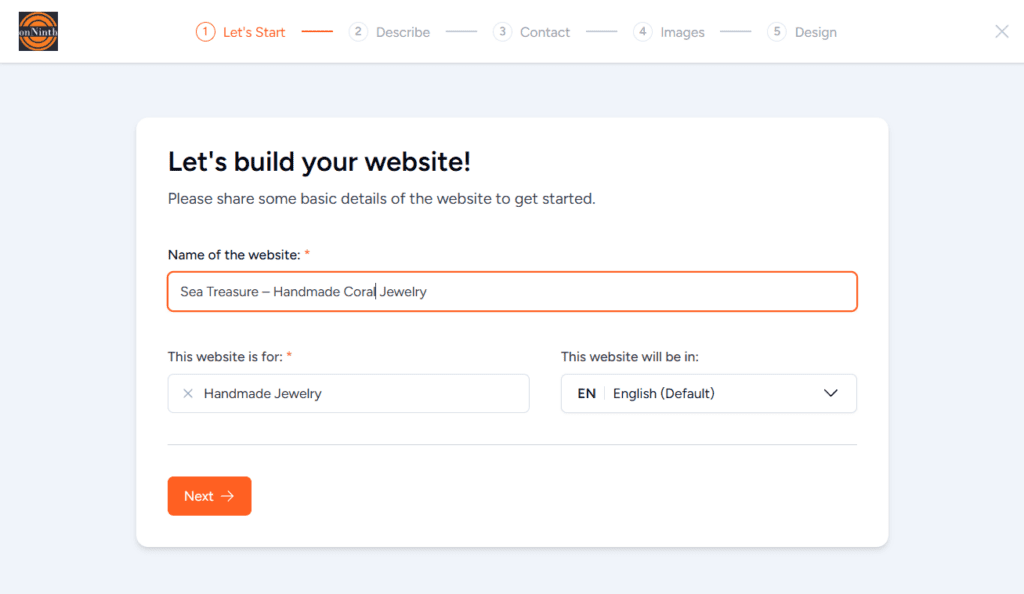Go to the Images step

pos(682,32)
